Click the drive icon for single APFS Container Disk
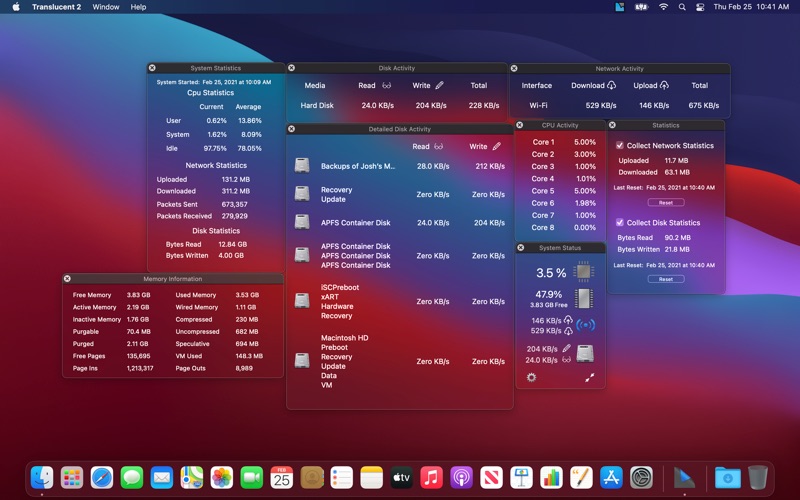Screen dimensions: 800x500 [302, 222]
